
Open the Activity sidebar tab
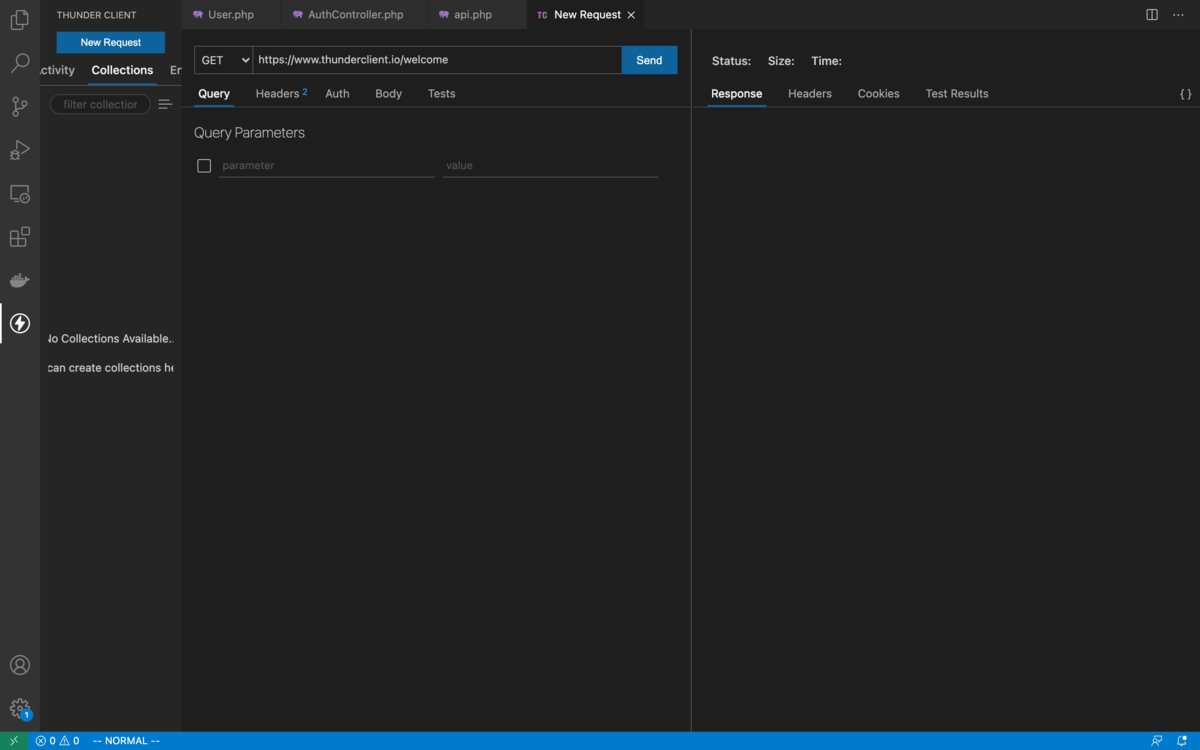pyautogui.click(x=58, y=70)
